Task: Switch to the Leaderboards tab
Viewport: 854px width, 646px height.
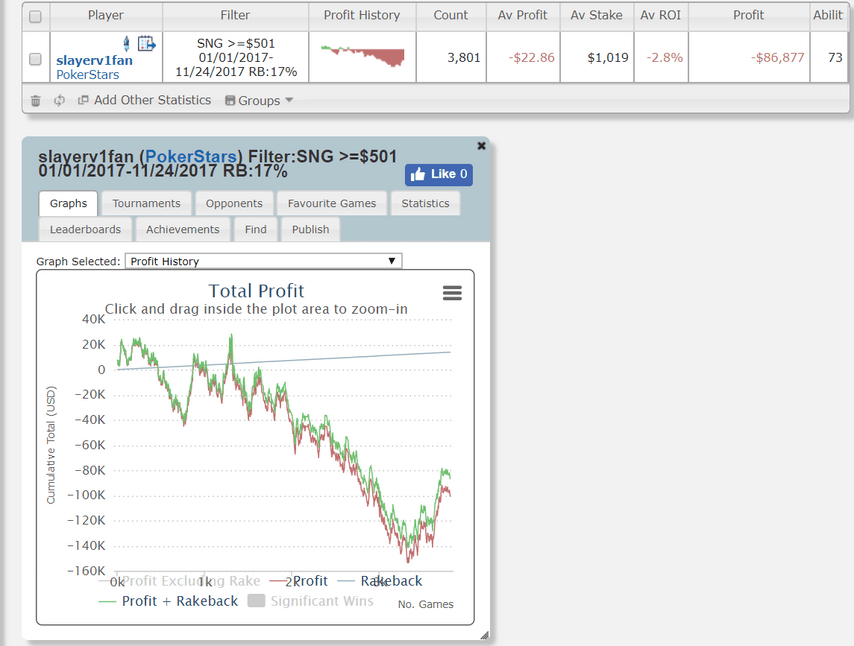Action: click(85, 229)
